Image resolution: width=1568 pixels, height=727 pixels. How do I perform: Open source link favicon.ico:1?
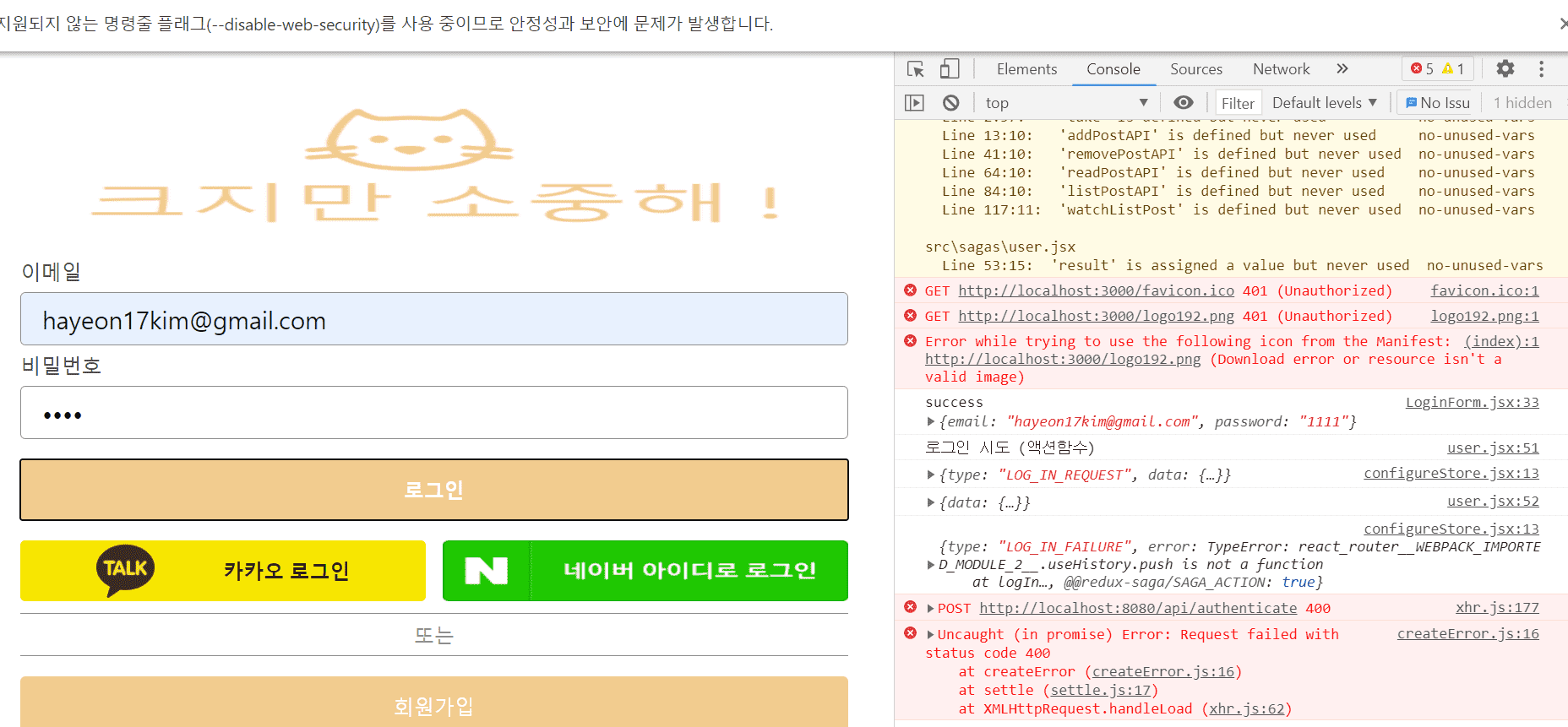(x=1484, y=290)
